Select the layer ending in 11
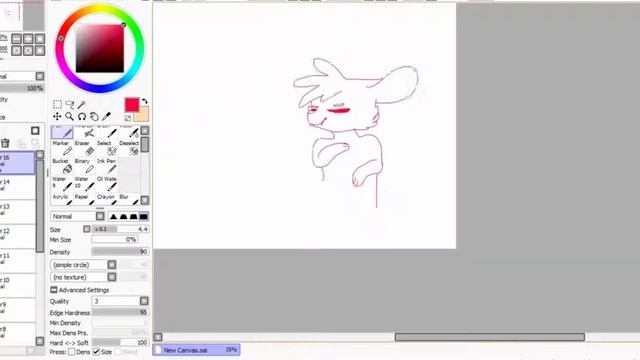 pyautogui.click(x=17, y=261)
